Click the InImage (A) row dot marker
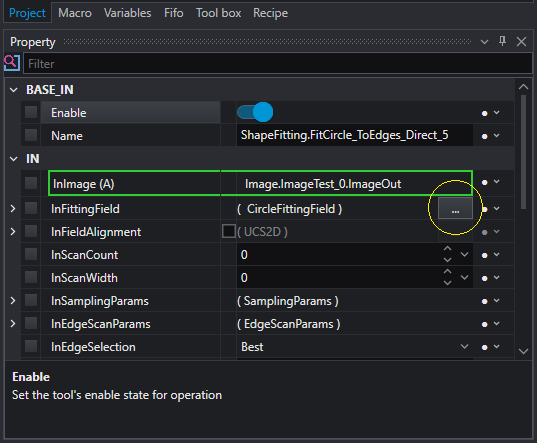Viewport: 537px width, 443px height. pyautogui.click(x=484, y=182)
